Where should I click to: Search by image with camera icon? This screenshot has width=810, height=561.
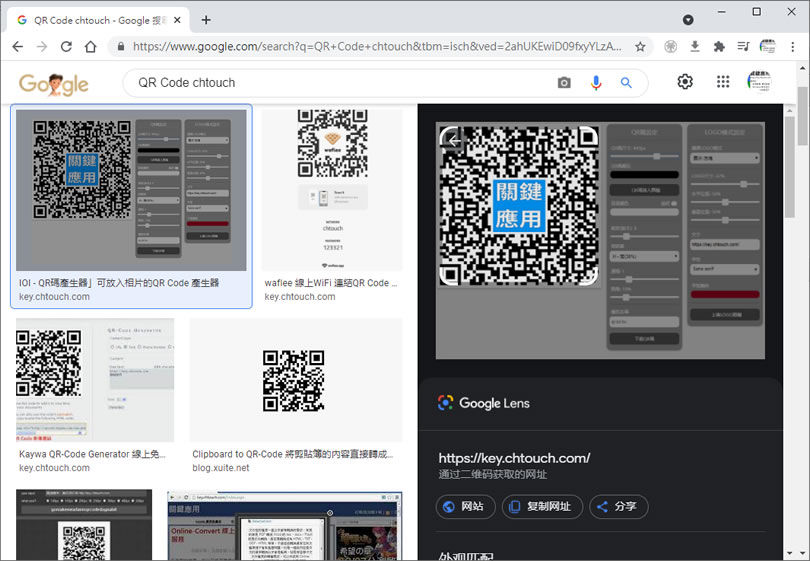pos(564,83)
